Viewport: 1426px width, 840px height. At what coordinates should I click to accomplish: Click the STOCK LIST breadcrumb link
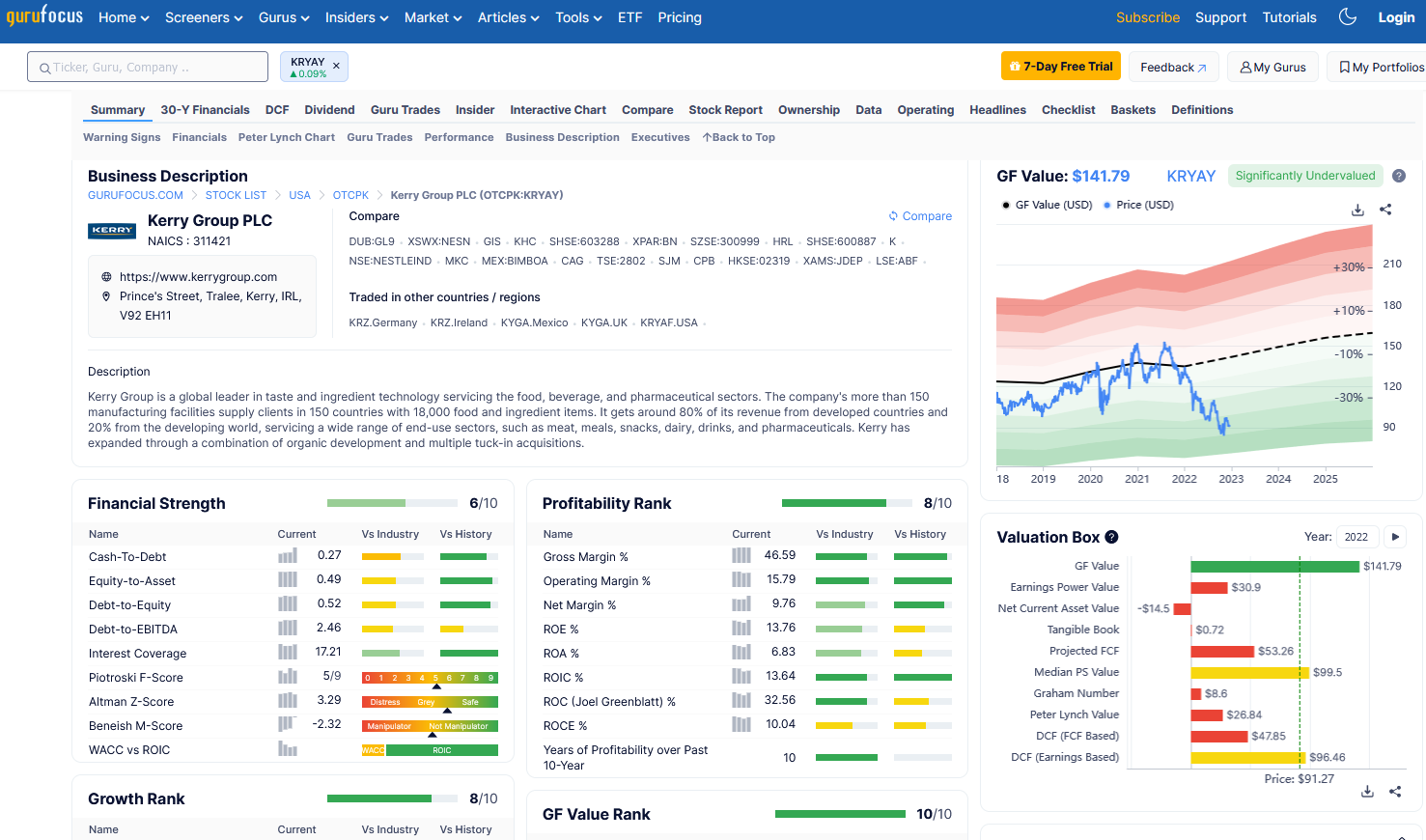coord(236,195)
